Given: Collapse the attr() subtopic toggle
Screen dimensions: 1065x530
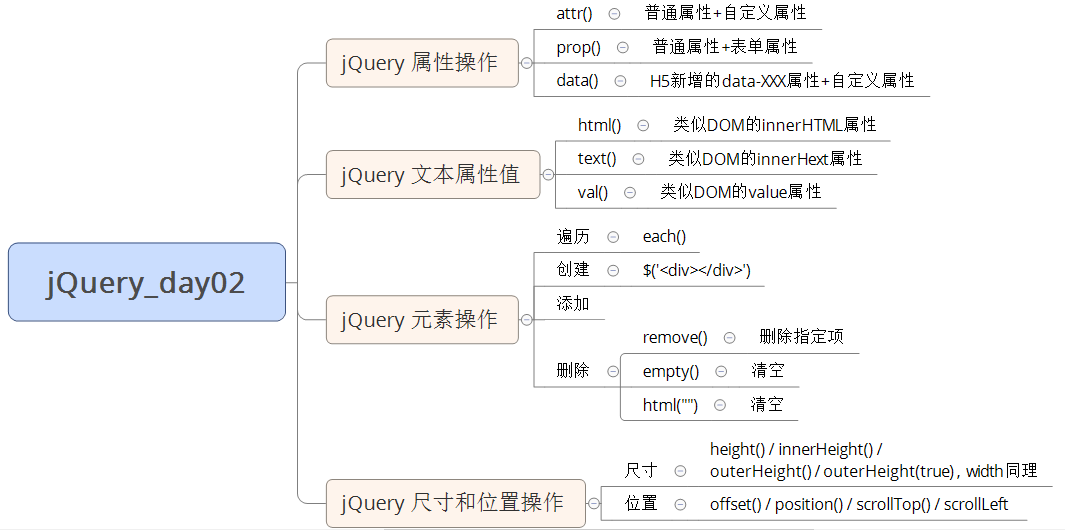Looking at the screenshot, I should [x=613, y=14].
